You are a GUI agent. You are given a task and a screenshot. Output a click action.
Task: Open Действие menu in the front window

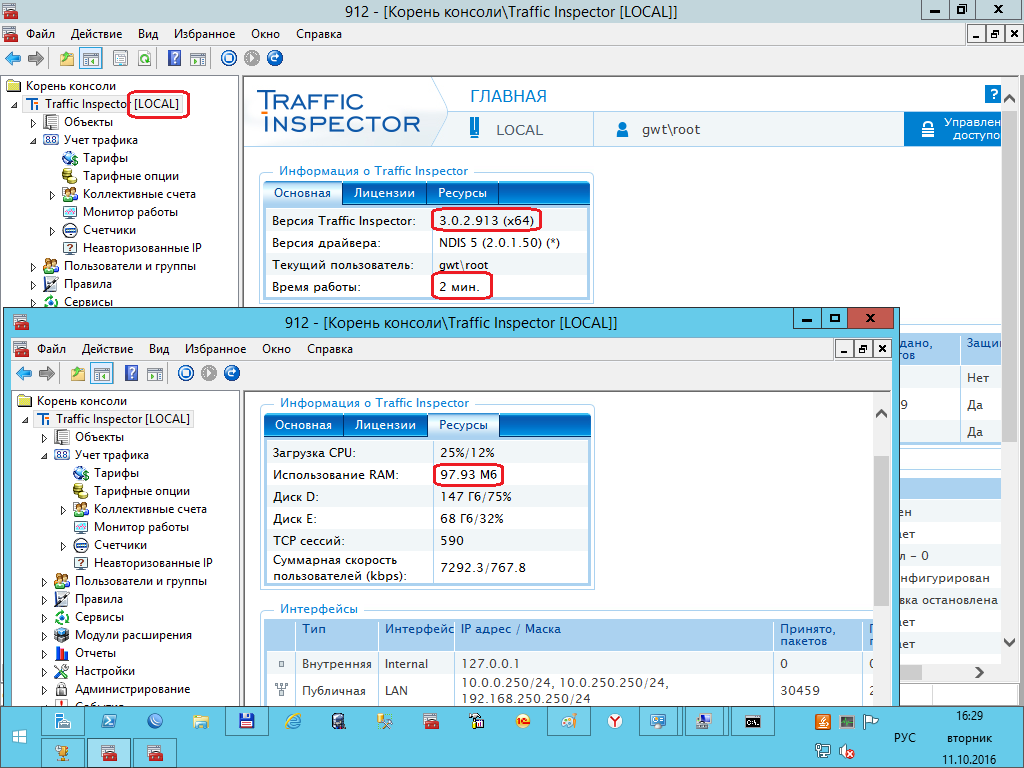[x=107, y=349]
